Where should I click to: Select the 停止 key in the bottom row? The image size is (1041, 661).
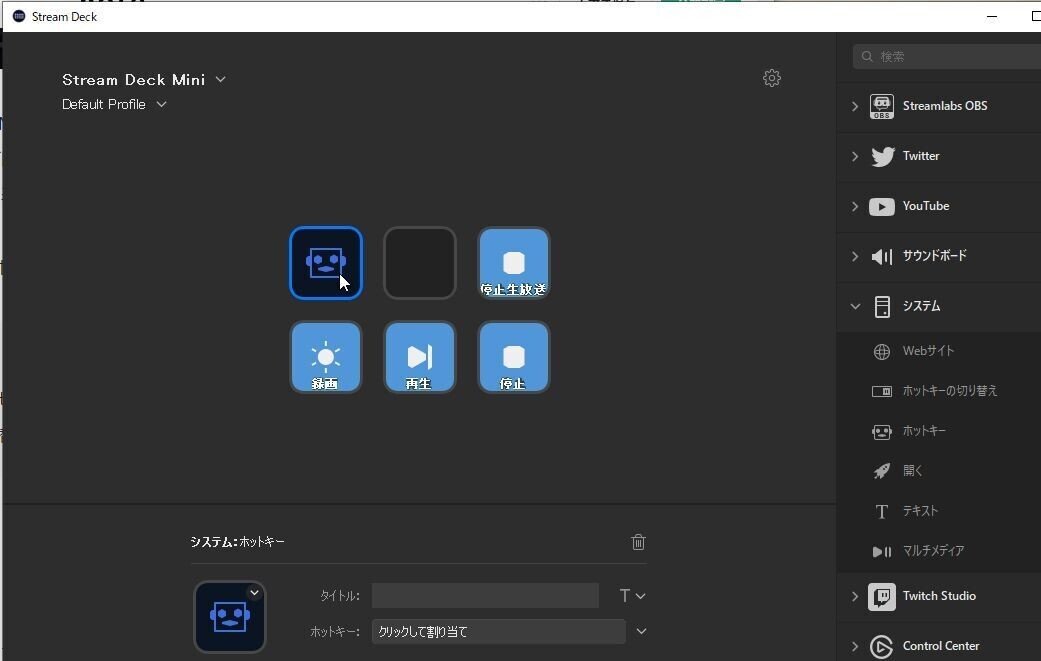click(x=513, y=357)
